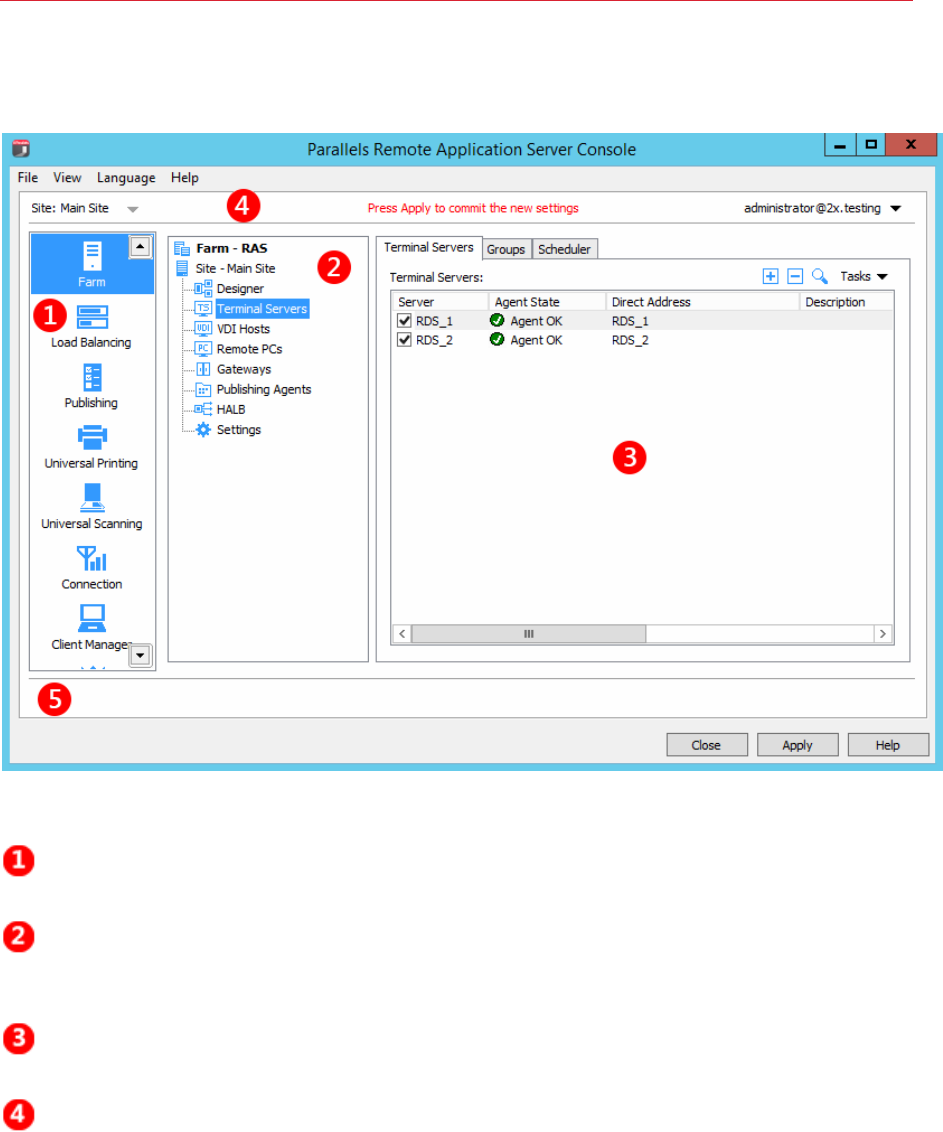Switch to the Groups tab
Screen dimensions: 943x1132
click(x=506, y=249)
